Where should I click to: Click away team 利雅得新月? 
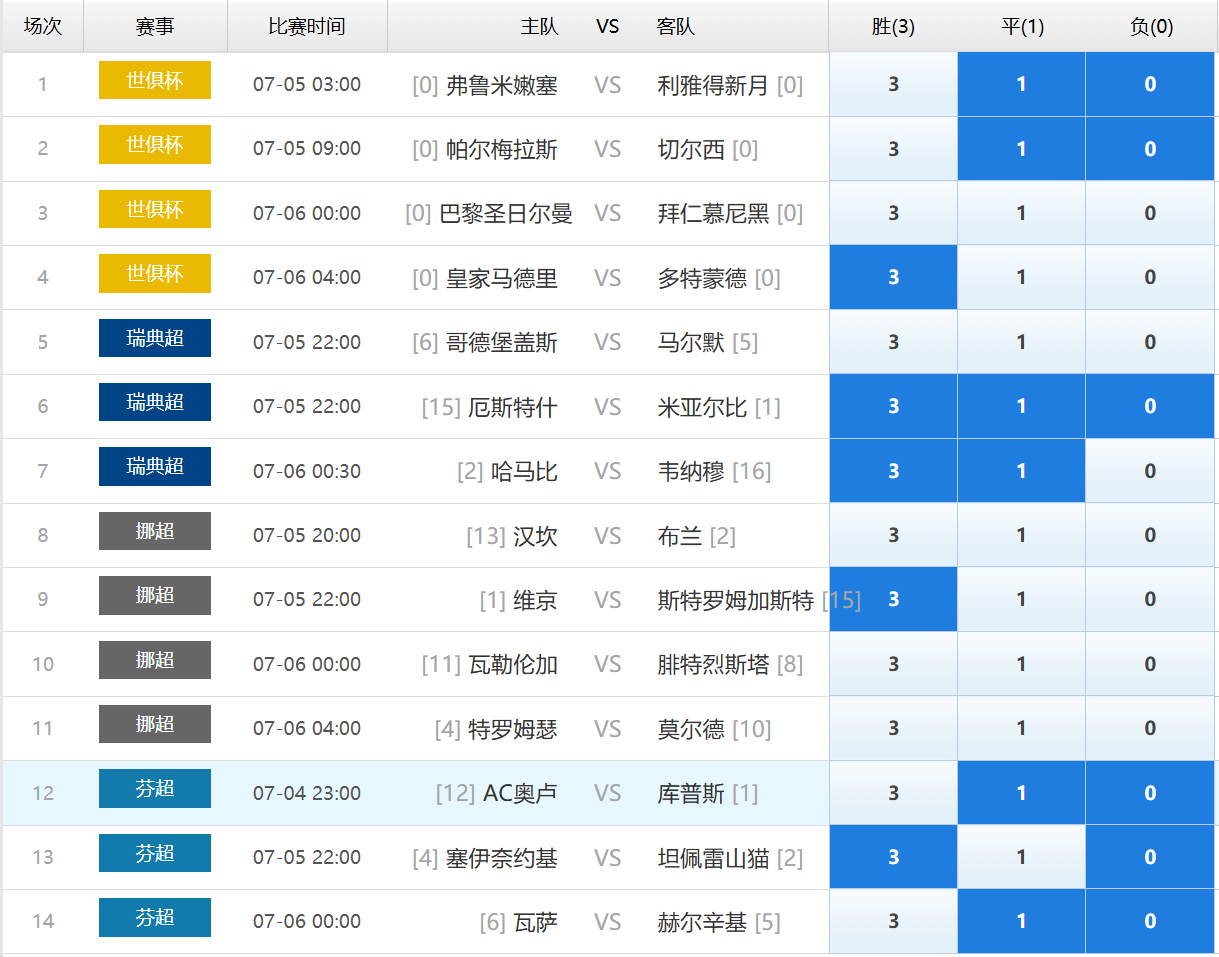[713, 85]
